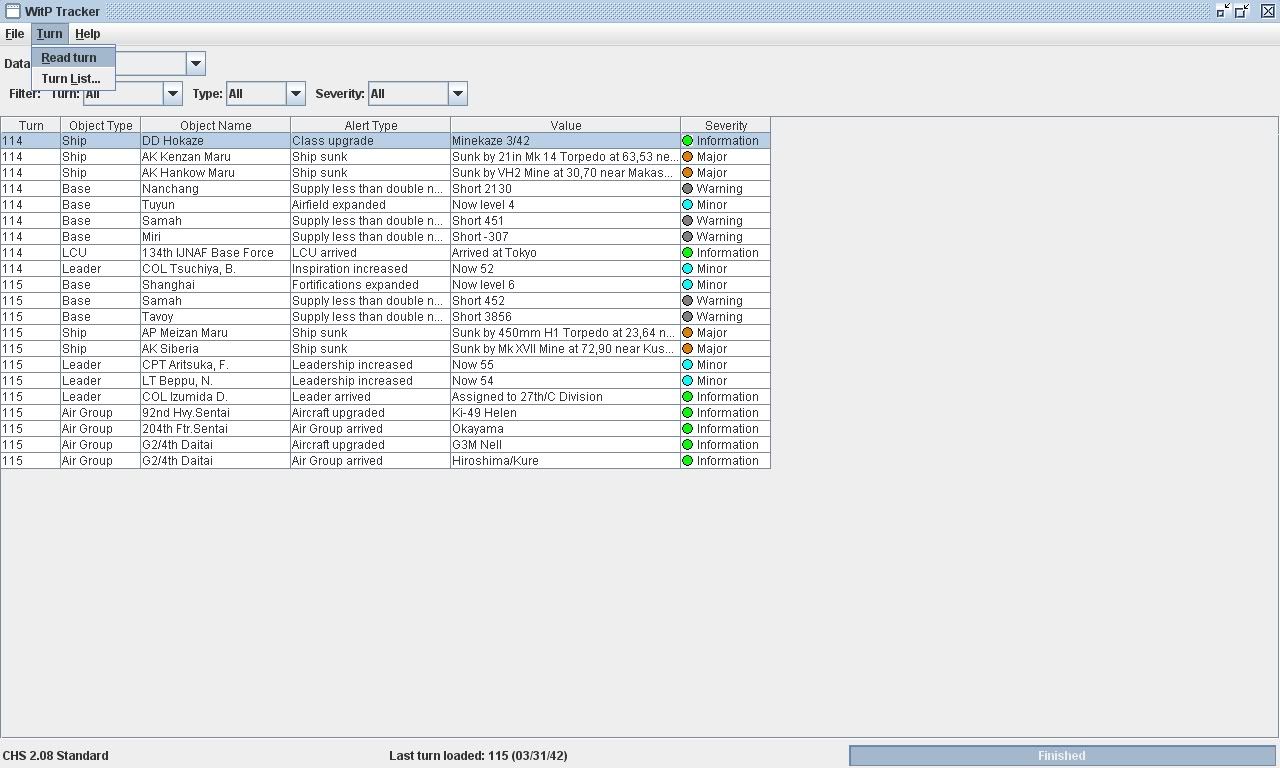Select the Airfield expanded alert cell
The width and height of the screenshot is (1280, 768).
click(370, 205)
